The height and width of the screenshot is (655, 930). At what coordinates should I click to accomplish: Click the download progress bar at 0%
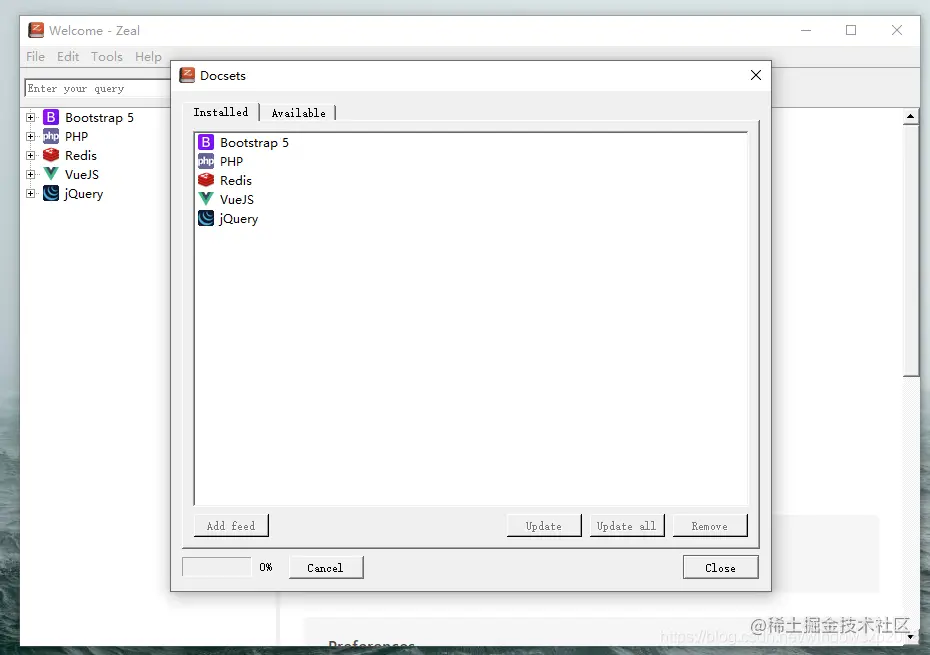(216, 567)
